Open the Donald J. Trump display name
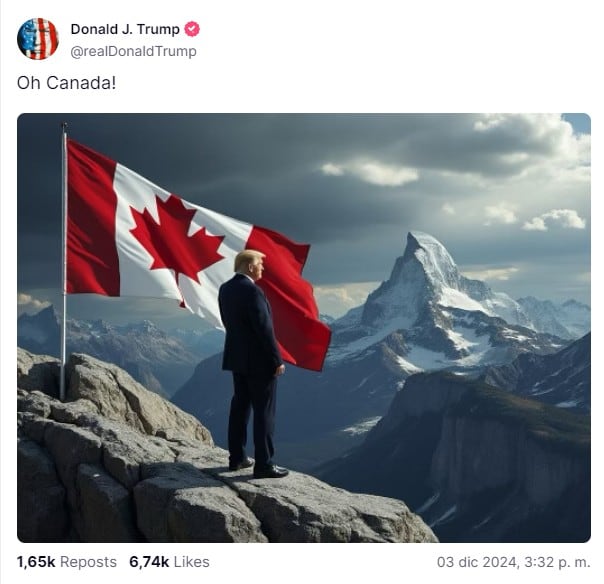 [x=125, y=29]
